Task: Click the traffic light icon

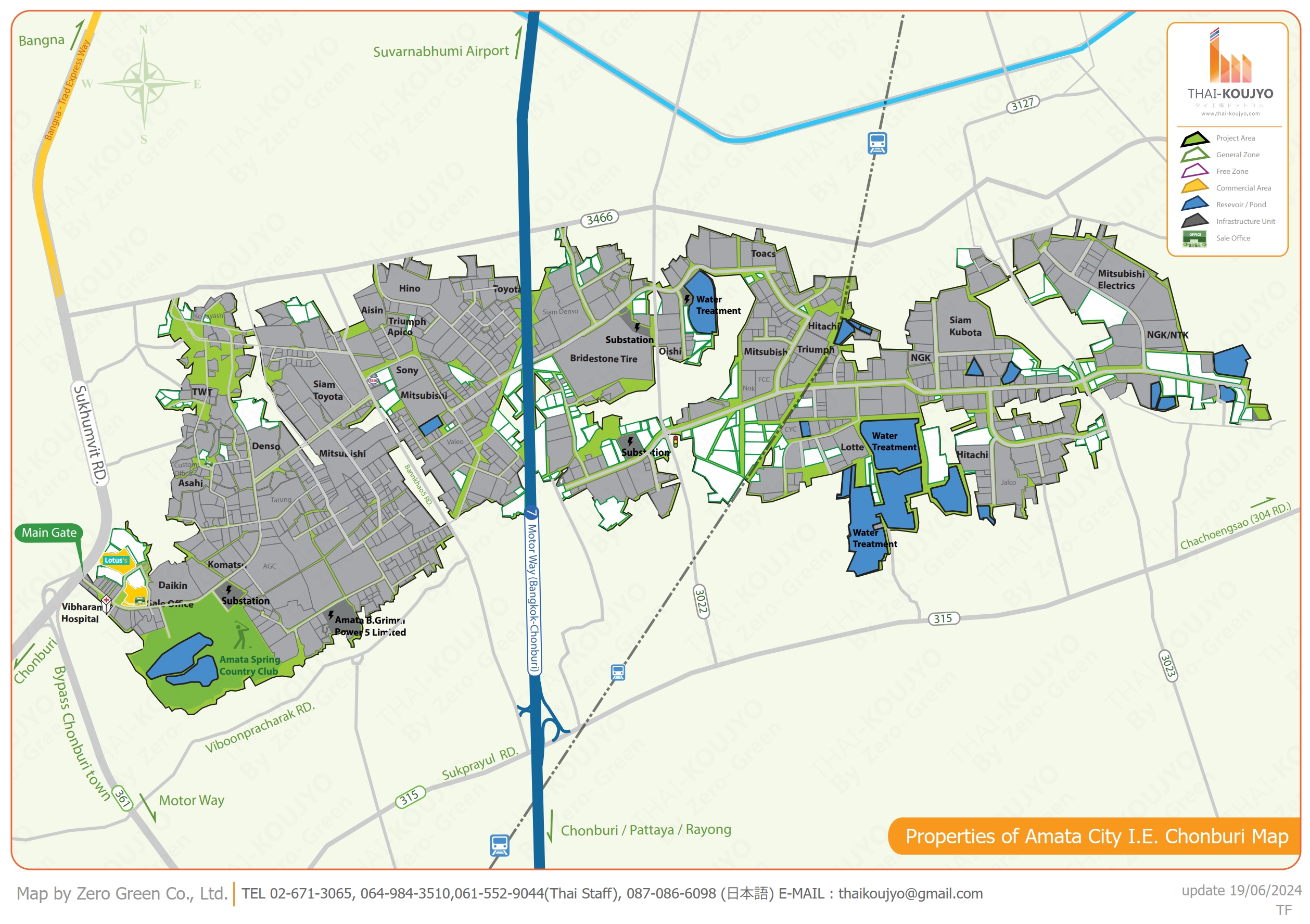Action: [676, 441]
